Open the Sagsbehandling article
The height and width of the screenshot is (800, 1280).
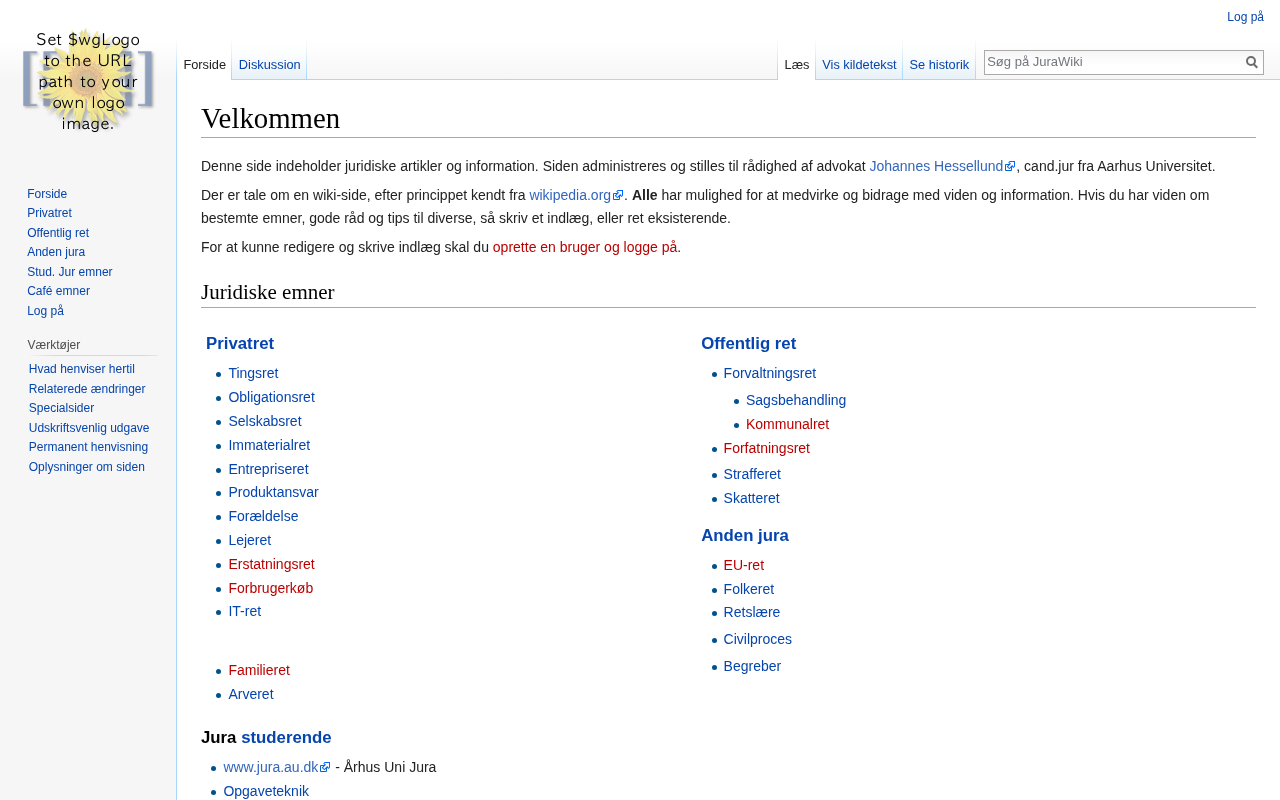796,400
